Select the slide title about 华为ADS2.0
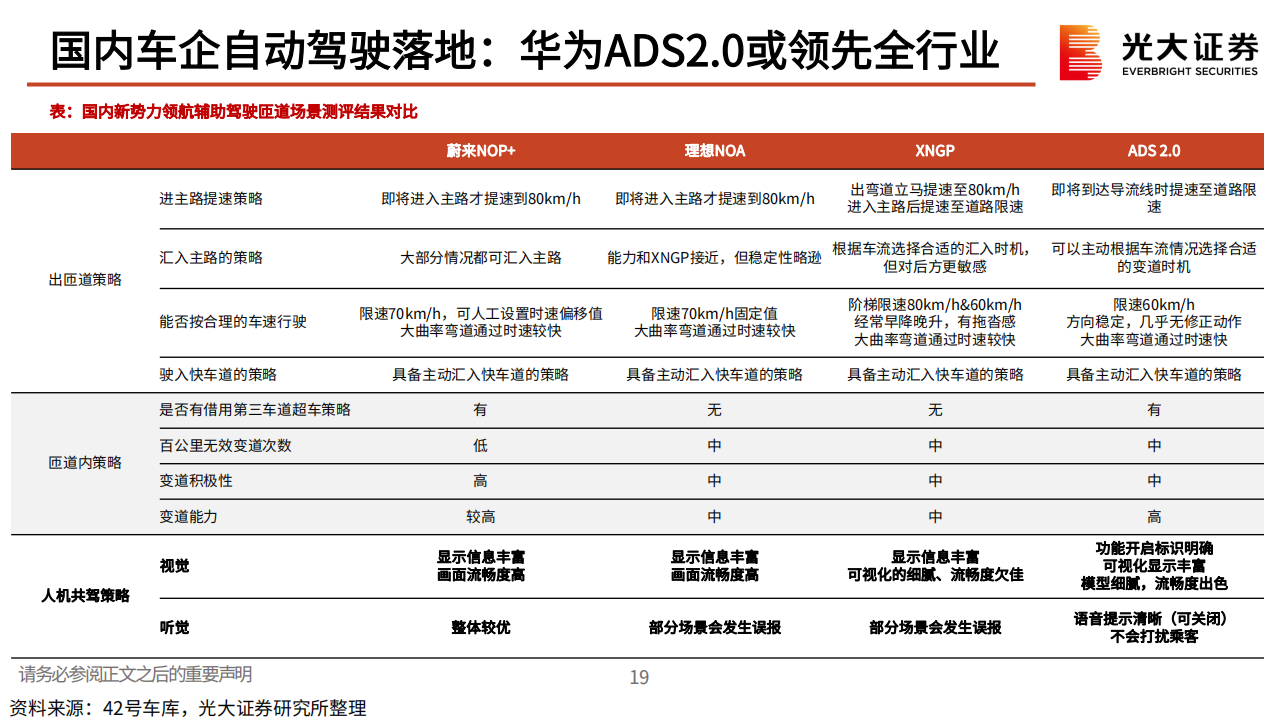The height and width of the screenshot is (720, 1280). (526, 49)
